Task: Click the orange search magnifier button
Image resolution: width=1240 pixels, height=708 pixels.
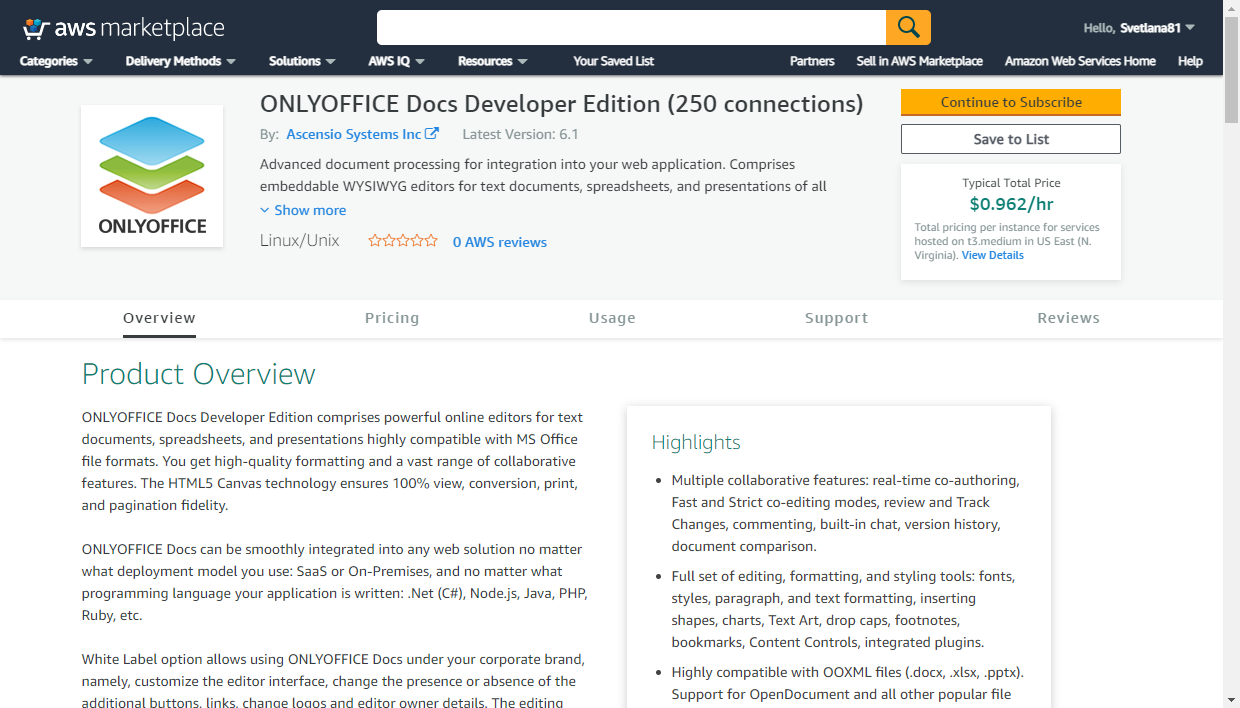Action: click(x=908, y=27)
